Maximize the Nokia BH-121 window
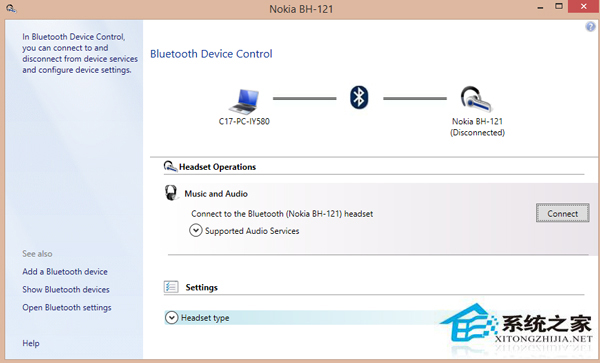600x363 pixels. 559,7
